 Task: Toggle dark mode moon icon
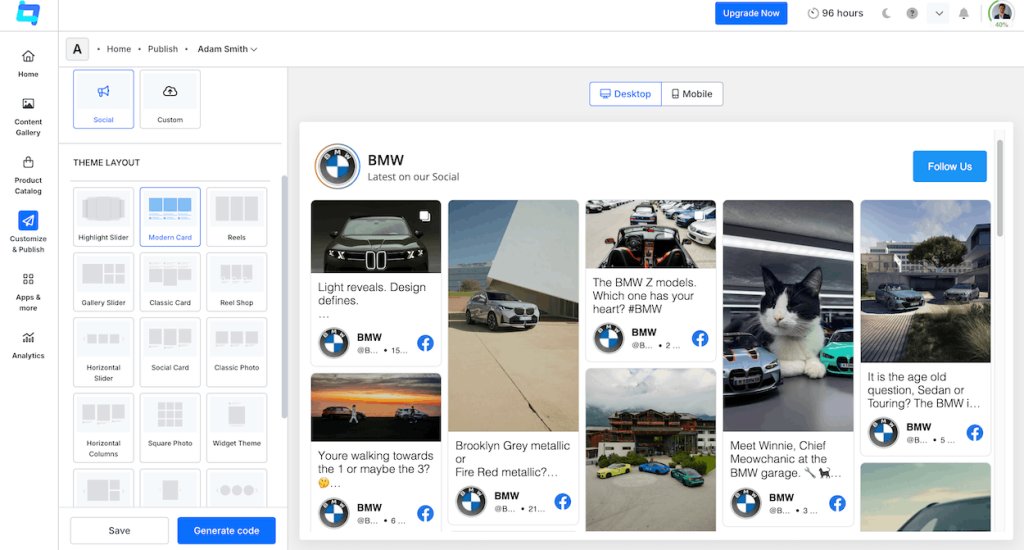pyautogui.click(x=886, y=13)
